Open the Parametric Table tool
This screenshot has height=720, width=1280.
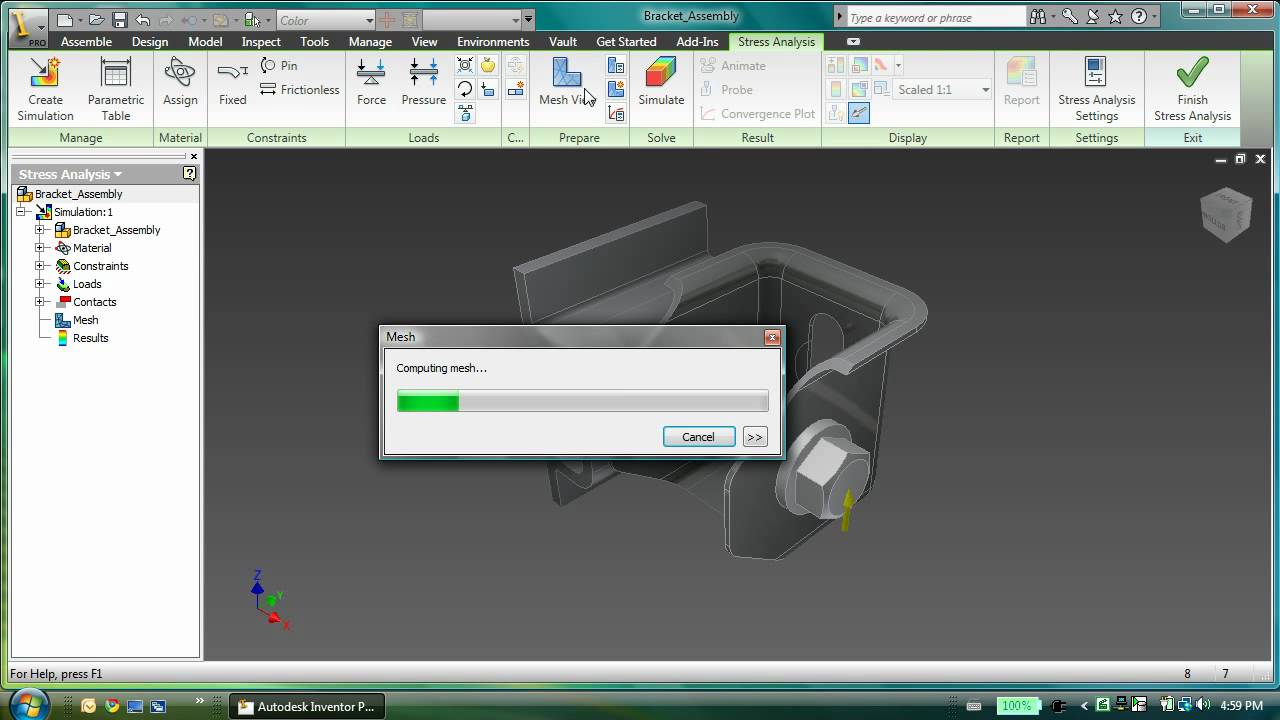[116, 89]
